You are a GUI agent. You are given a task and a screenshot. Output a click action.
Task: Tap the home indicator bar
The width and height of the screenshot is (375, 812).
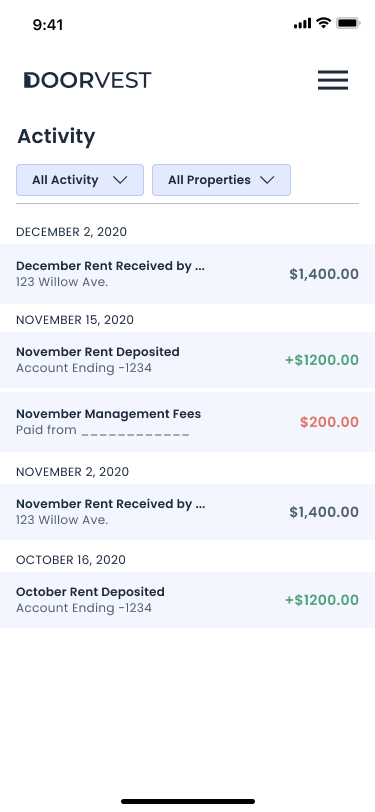click(188, 801)
